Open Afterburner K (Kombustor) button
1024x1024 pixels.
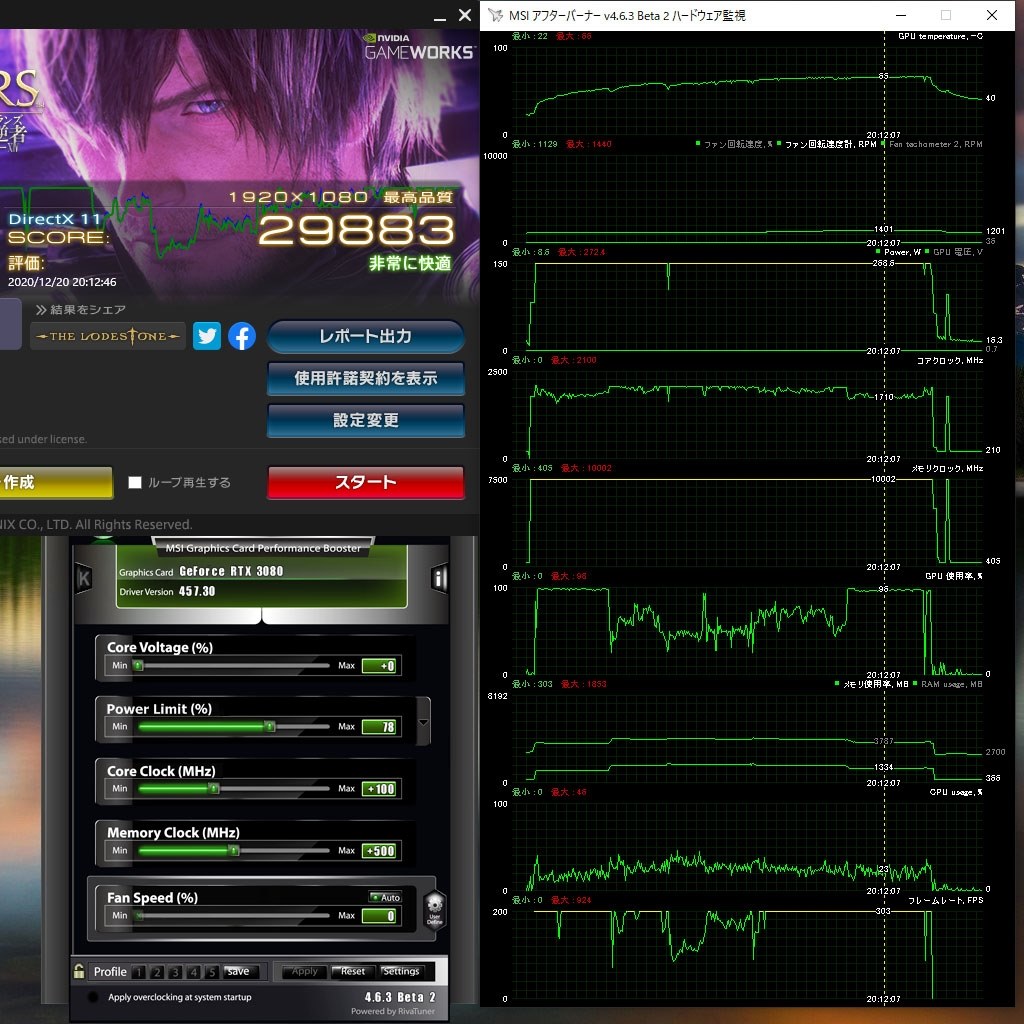pyautogui.click(x=84, y=578)
